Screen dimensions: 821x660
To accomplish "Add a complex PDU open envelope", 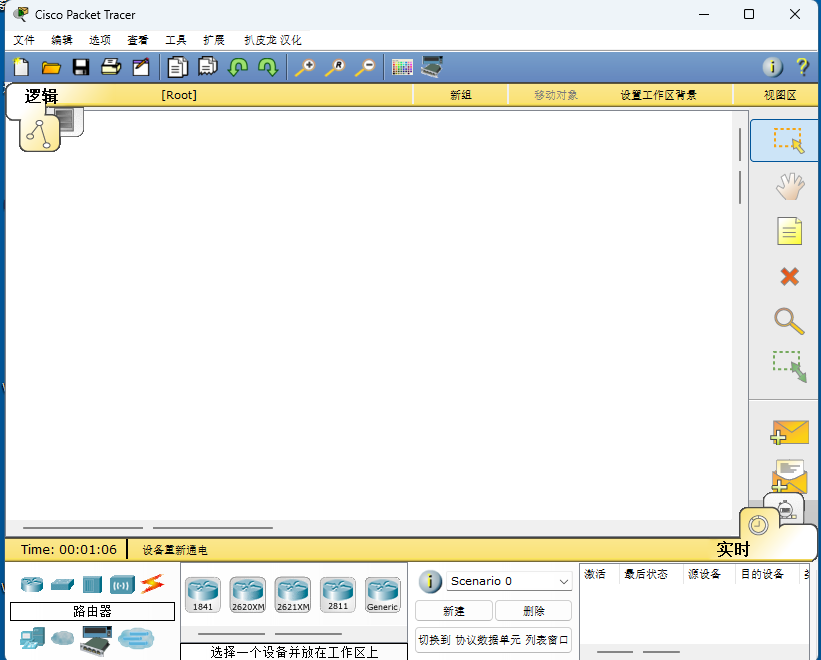I will pyautogui.click(x=790, y=476).
